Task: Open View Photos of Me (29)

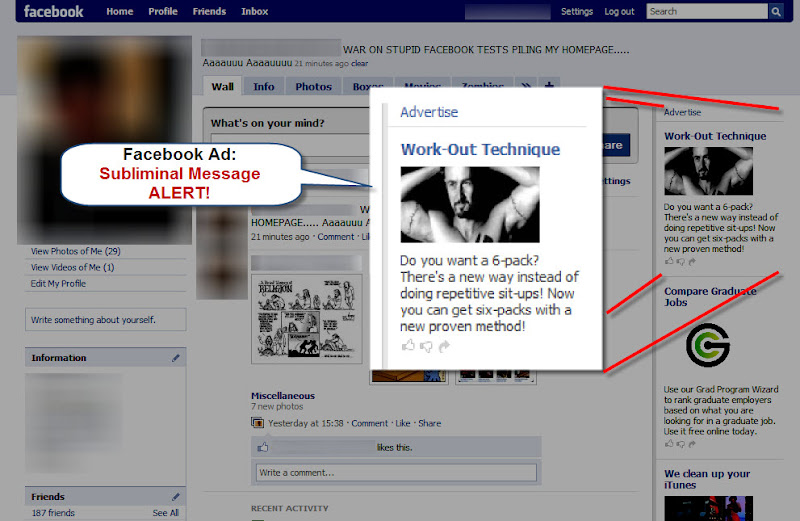Action: coord(76,251)
